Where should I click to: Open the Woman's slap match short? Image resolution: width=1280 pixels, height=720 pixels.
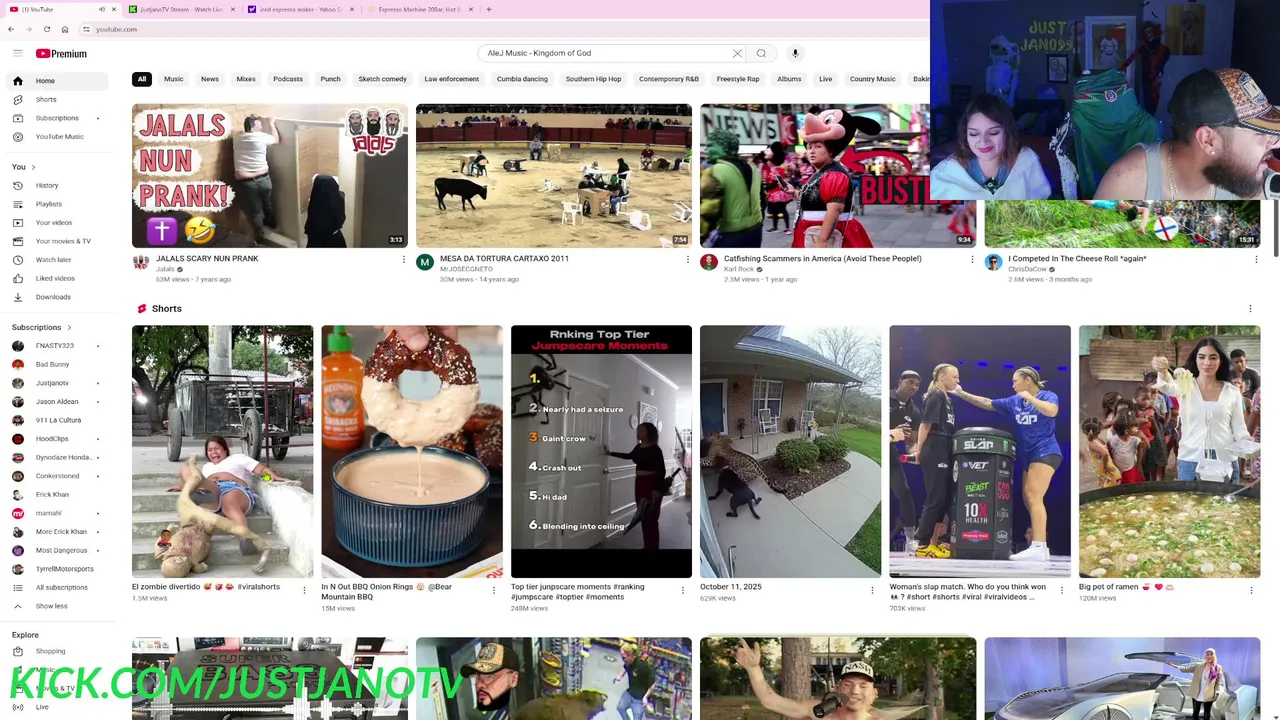coord(980,451)
